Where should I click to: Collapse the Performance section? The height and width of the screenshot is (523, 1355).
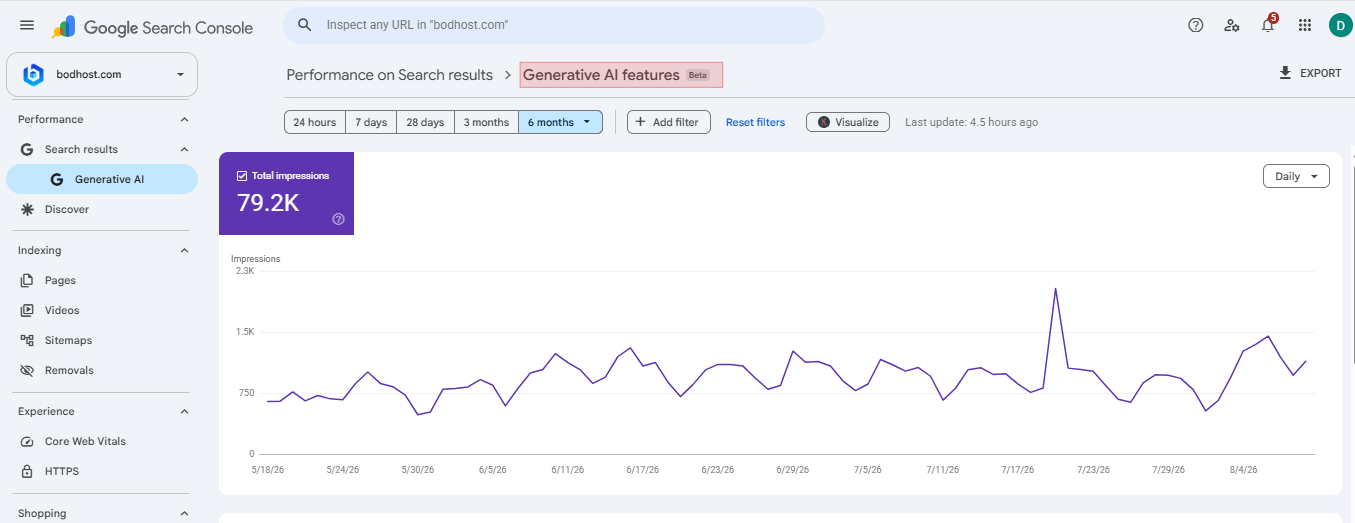pos(184,119)
